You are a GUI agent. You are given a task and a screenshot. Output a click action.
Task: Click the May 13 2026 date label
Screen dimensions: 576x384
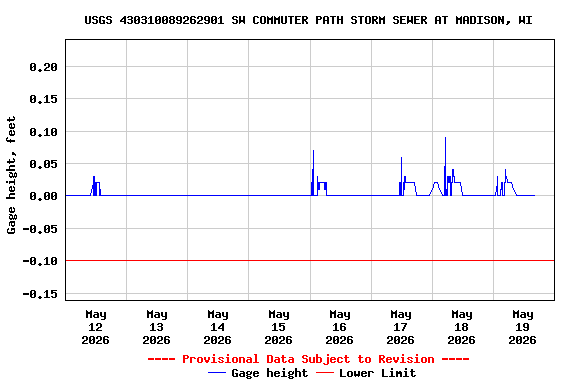(156, 327)
